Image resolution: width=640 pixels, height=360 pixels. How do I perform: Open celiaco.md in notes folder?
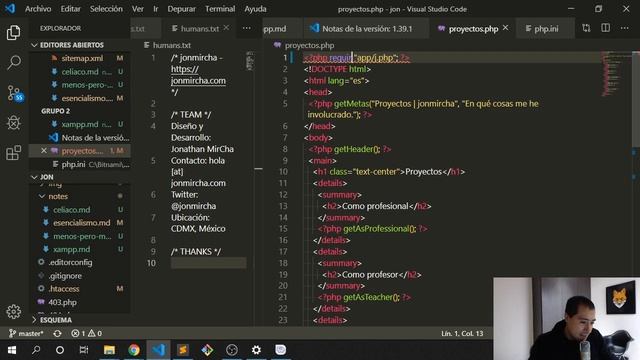[x=72, y=210]
